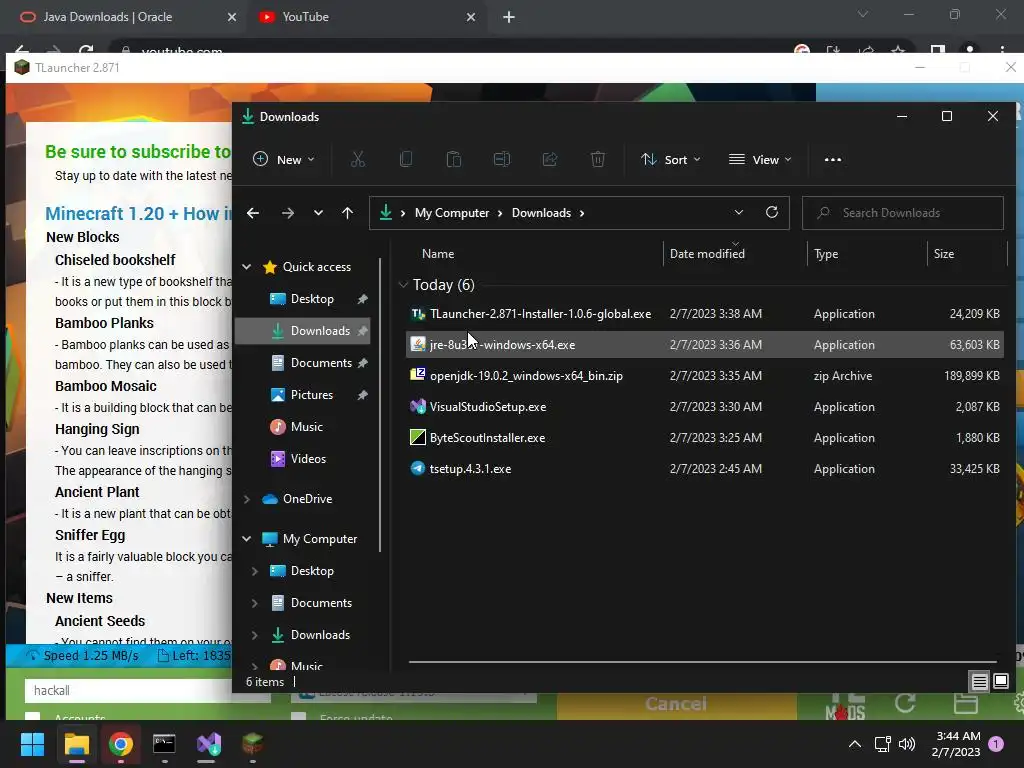Select tsetup.4.3.1.exe file
Image resolution: width=1024 pixels, height=768 pixels.
tap(704, 469)
